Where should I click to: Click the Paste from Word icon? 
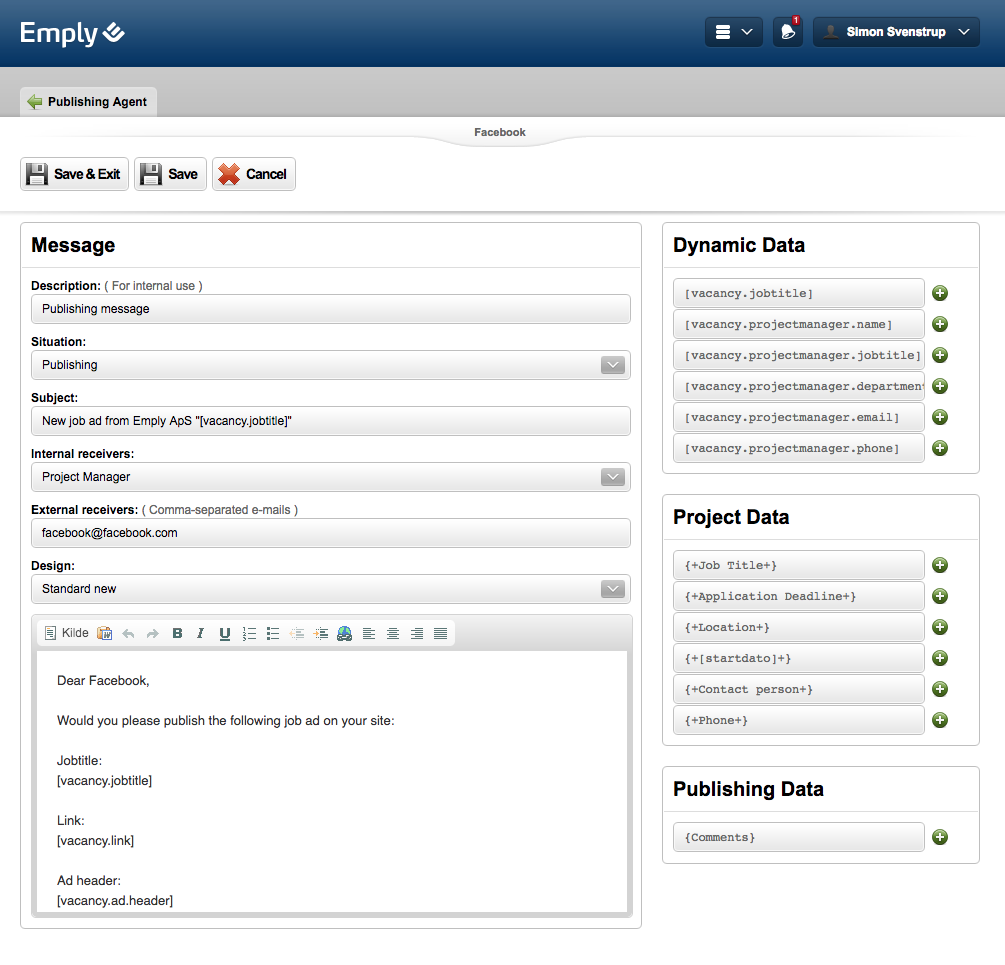point(104,633)
